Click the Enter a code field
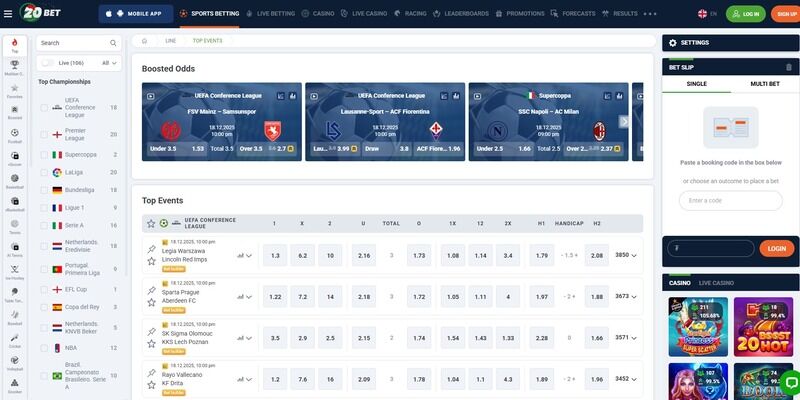Screen dimensions: 800x400 (x=730, y=201)
